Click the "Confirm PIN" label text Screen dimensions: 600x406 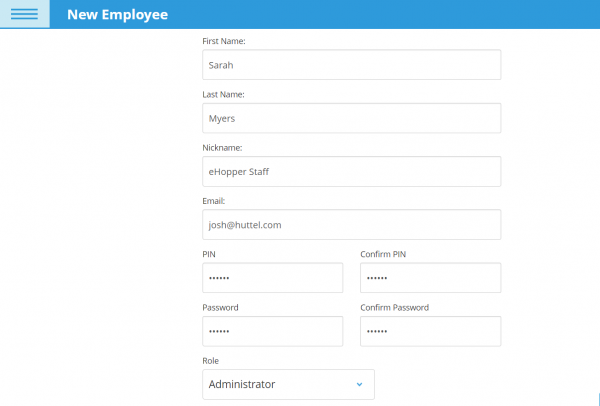pyautogui.click(x=383, y=254)
